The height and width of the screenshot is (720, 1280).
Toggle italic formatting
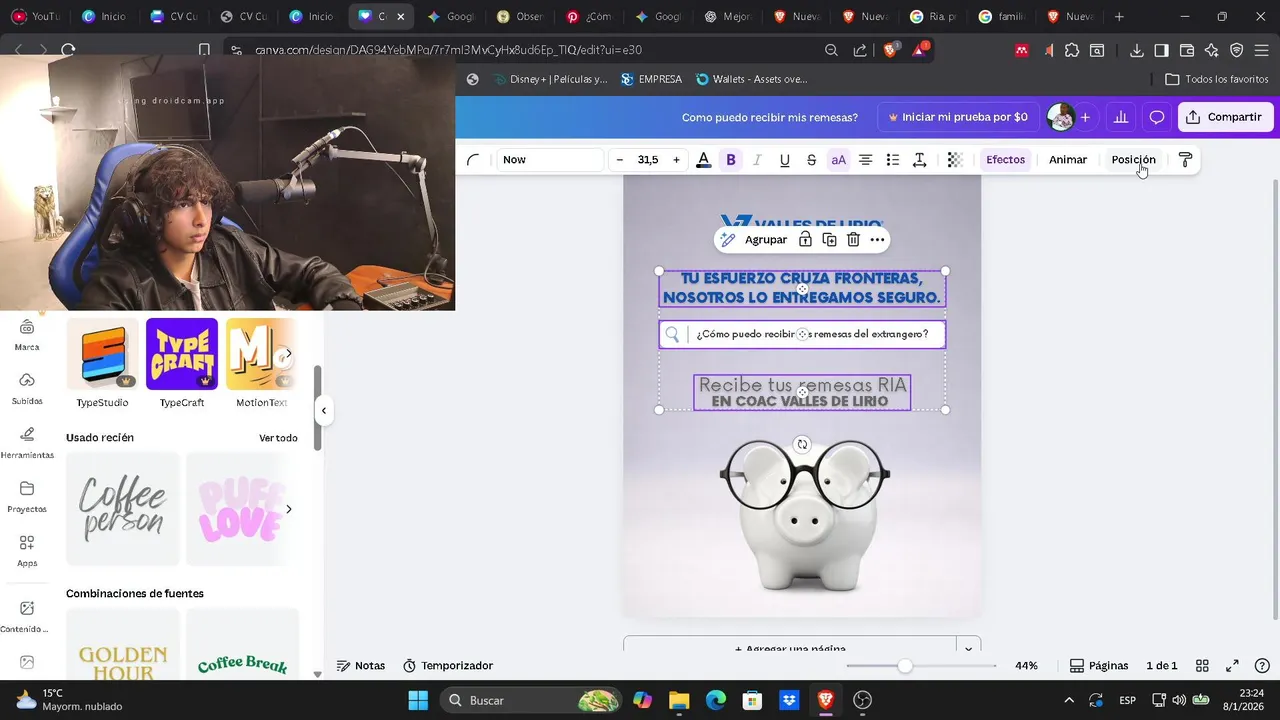tap(757, 160)
